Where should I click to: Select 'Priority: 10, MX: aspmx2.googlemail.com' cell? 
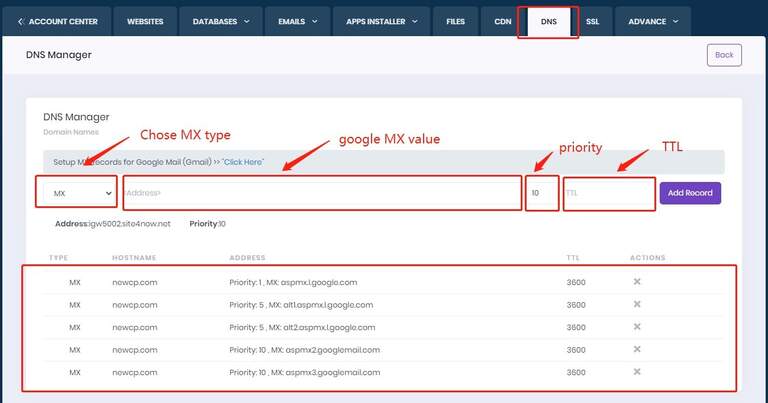(304, 350)
